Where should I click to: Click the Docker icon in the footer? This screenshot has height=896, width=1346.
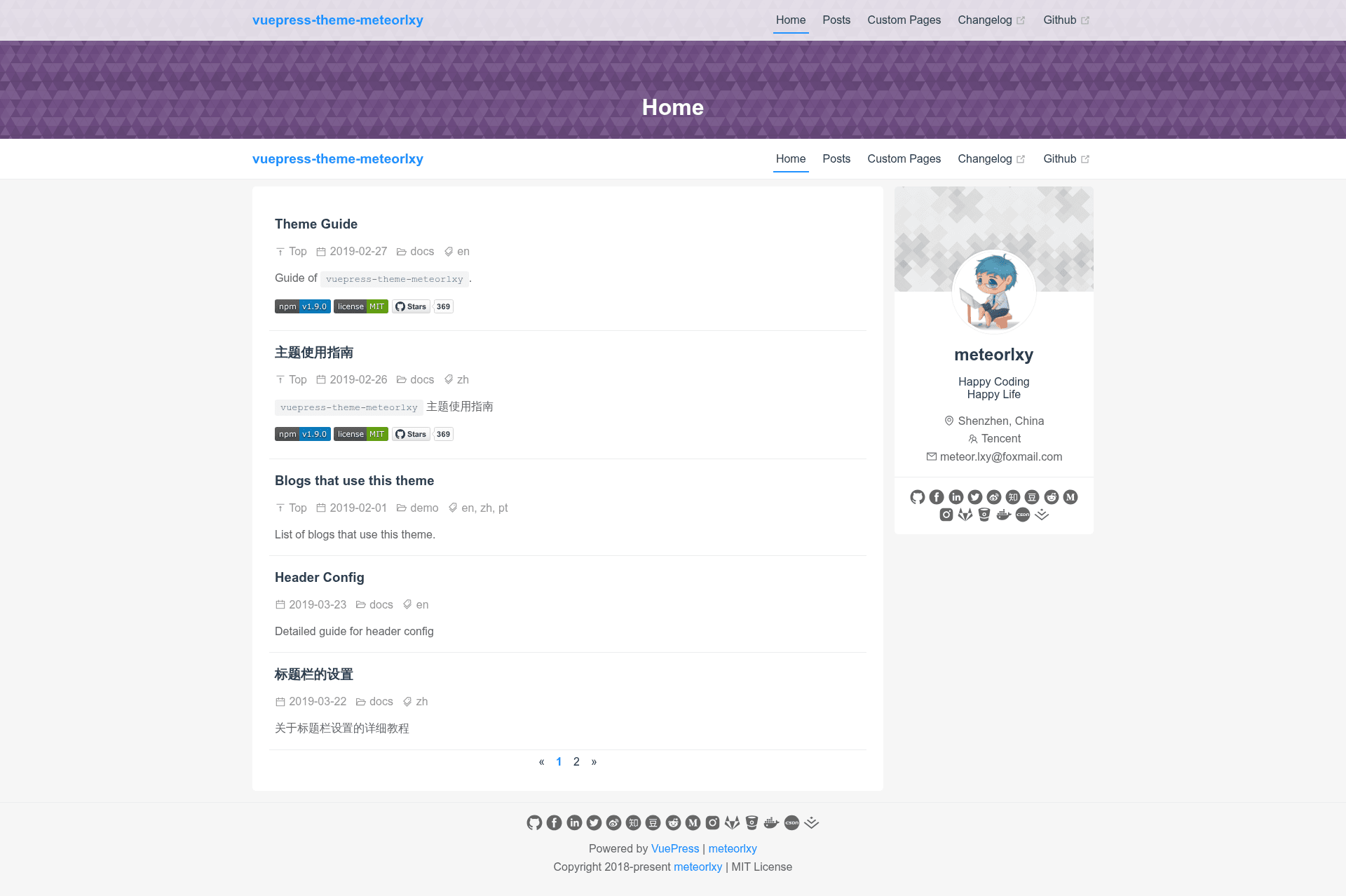pyautogui.click(x=772, y=823)
